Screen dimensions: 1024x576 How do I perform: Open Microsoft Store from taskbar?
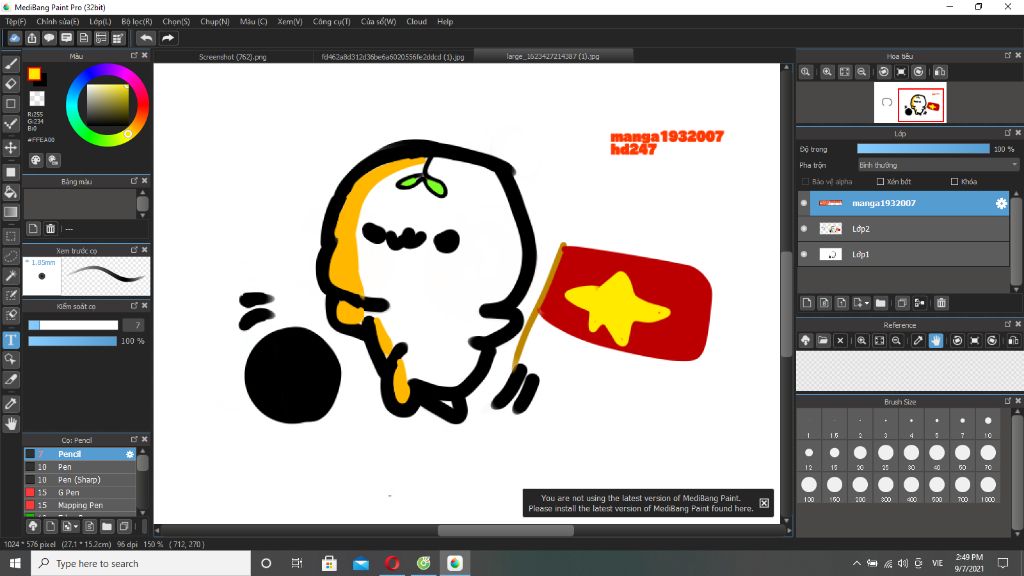click(x=329, y=563)
